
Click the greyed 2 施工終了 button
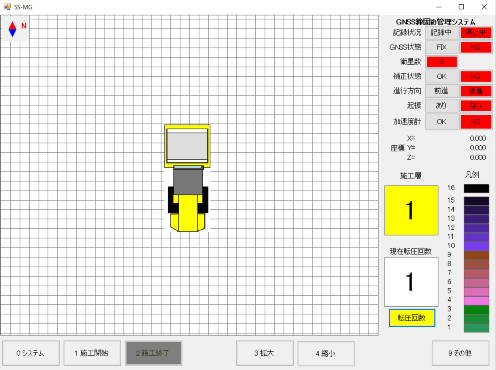coord(153,353)
